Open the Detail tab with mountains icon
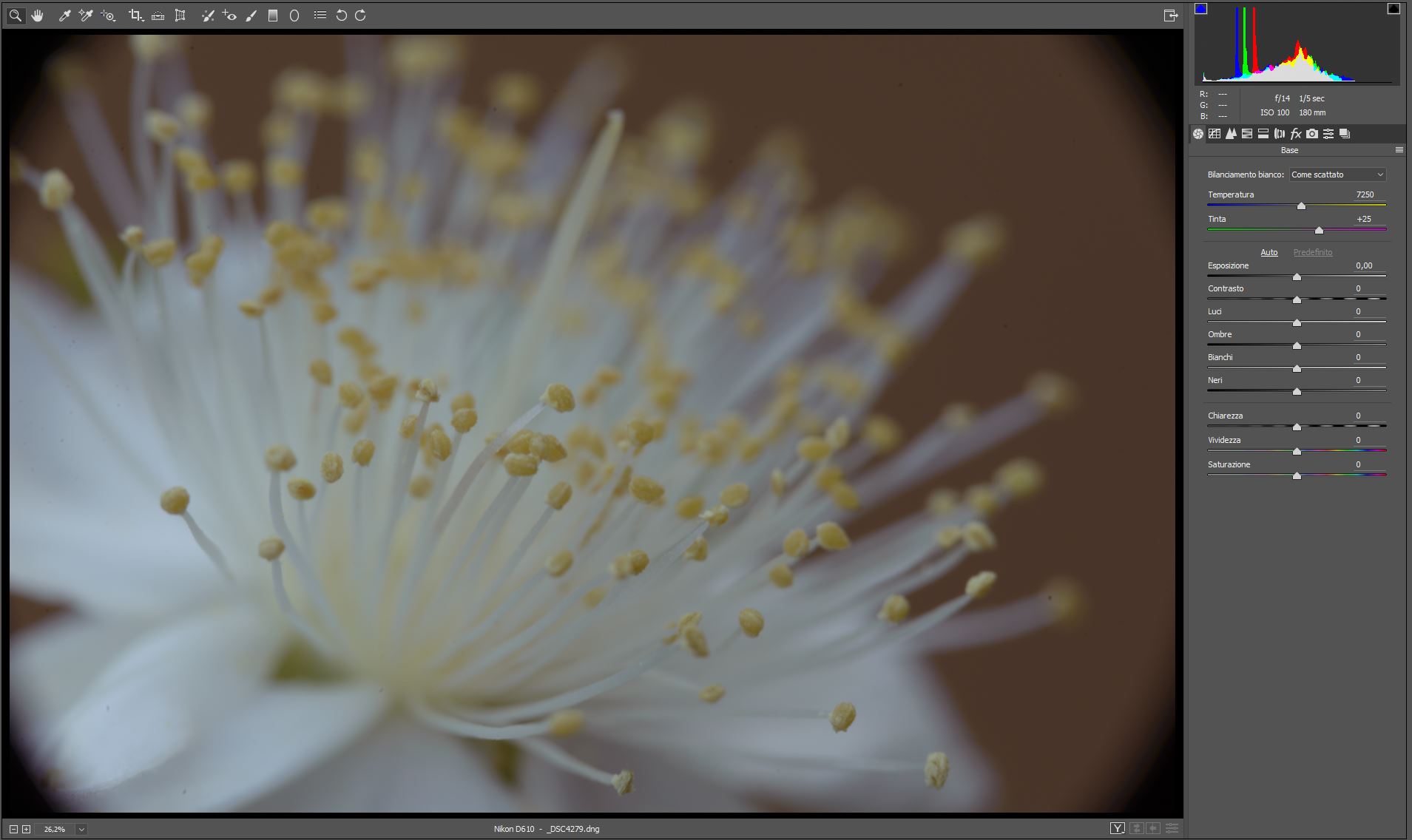Viewport: 1412px width, 840px height. 1231,134
